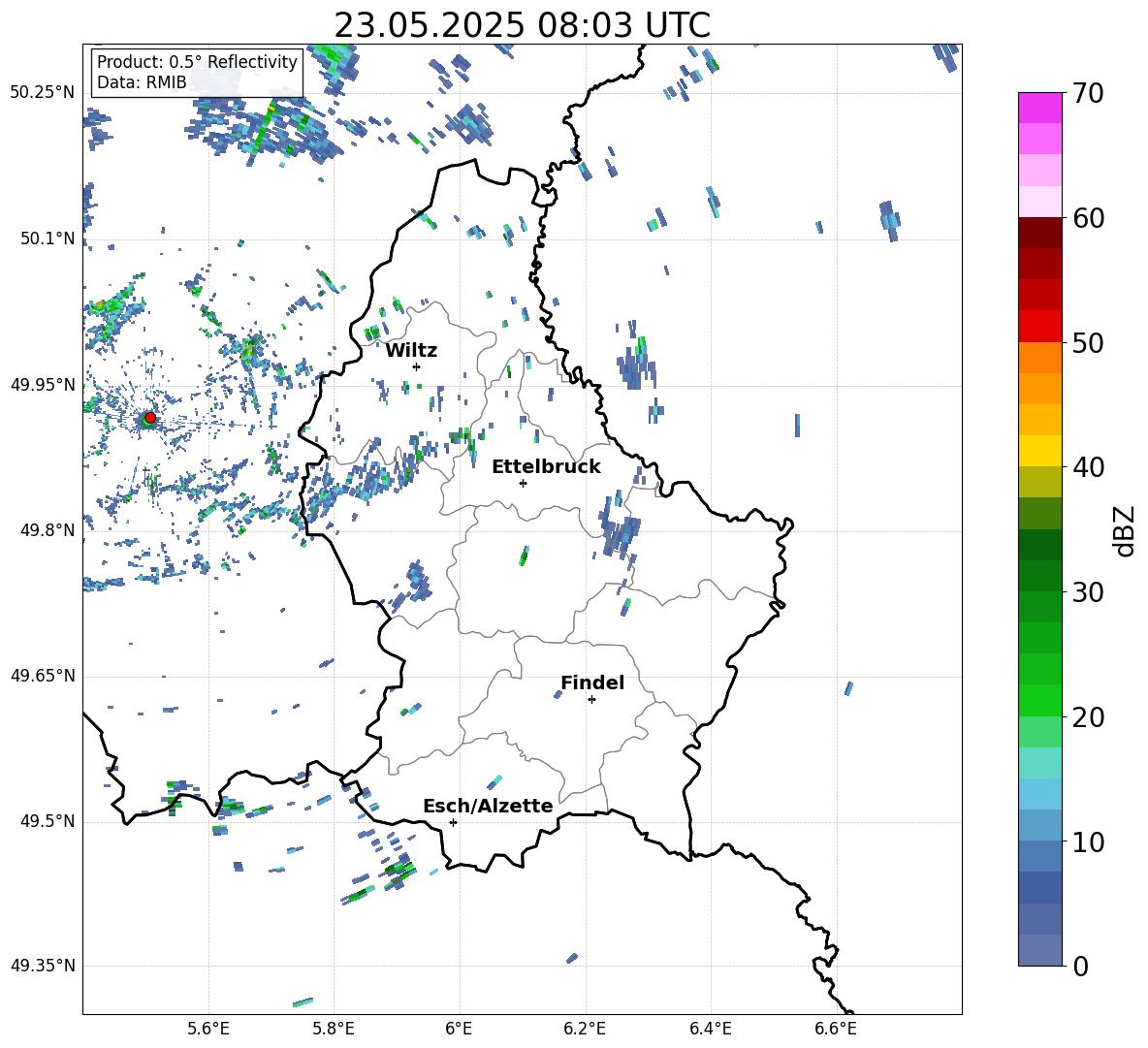Click the Wiltz city label
The width and height of the screenshot is (1148, 1048).
(x=411, y=351)
